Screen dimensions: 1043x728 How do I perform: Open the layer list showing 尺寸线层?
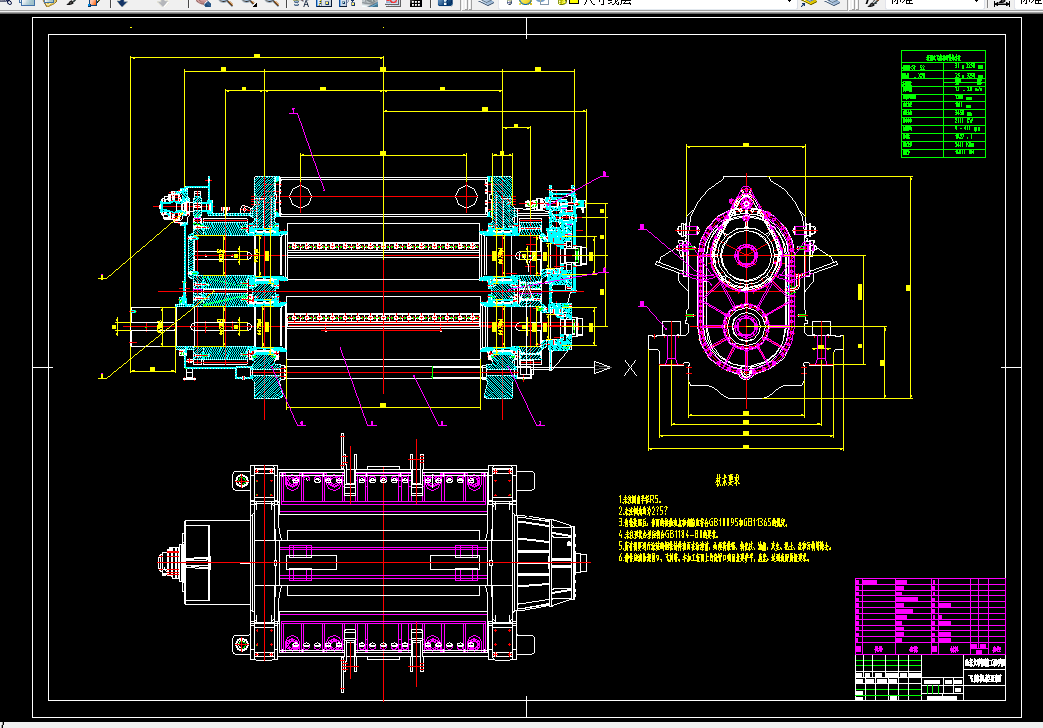[649, 2]
